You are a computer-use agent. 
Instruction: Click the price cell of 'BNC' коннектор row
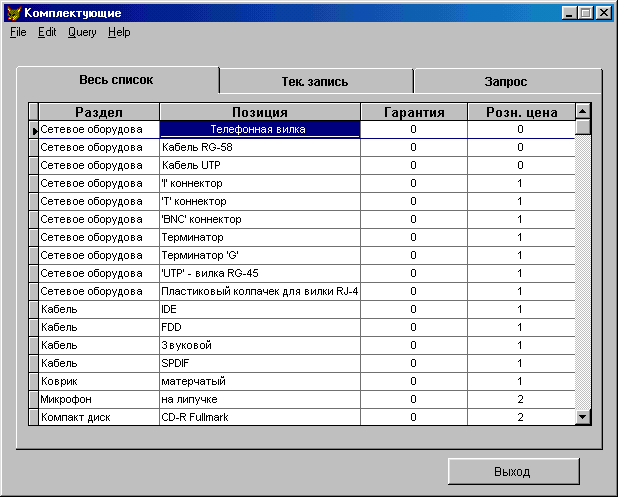[x=521, y=220]
